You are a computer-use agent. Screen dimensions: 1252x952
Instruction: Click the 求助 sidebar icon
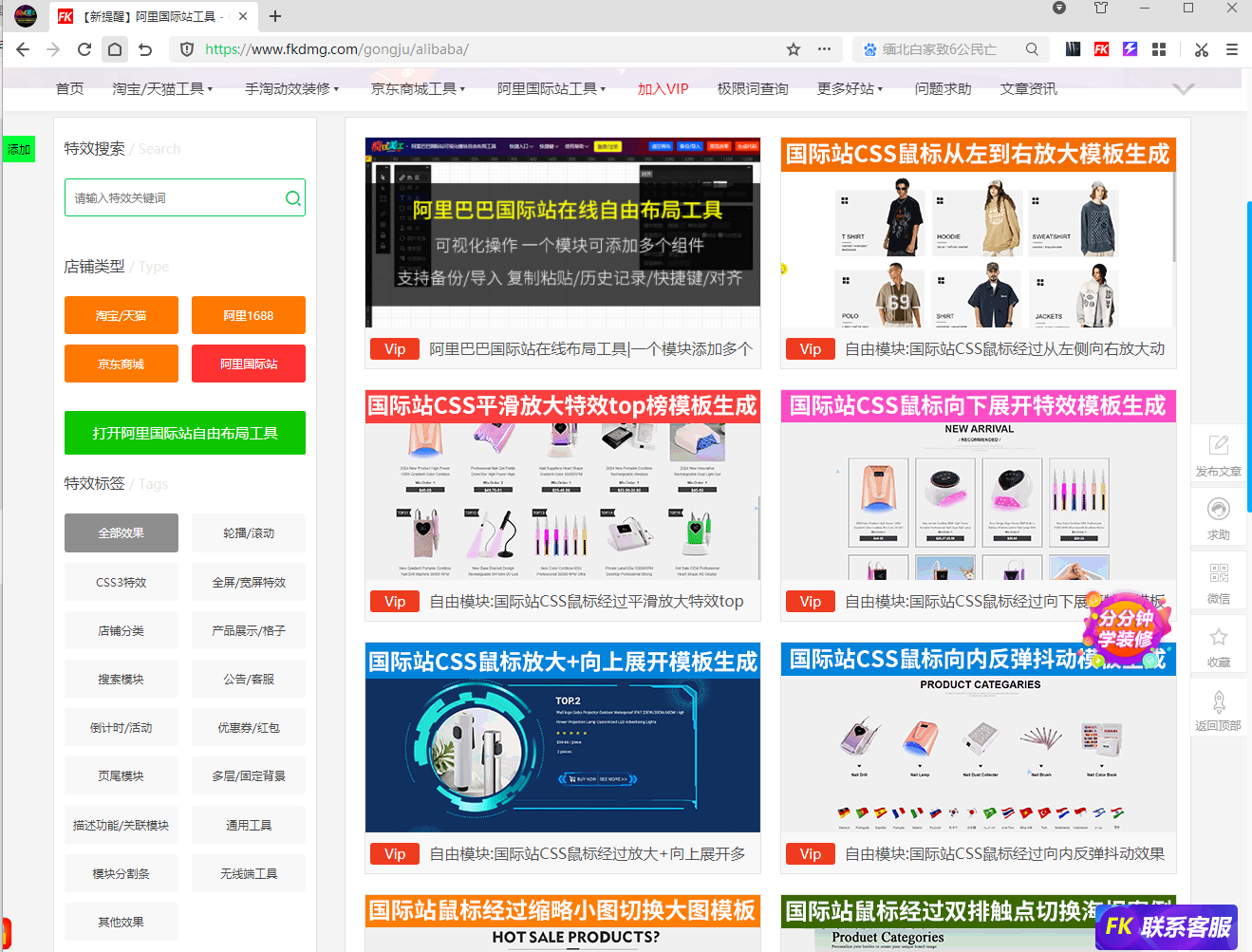[x=1219, y=518]
